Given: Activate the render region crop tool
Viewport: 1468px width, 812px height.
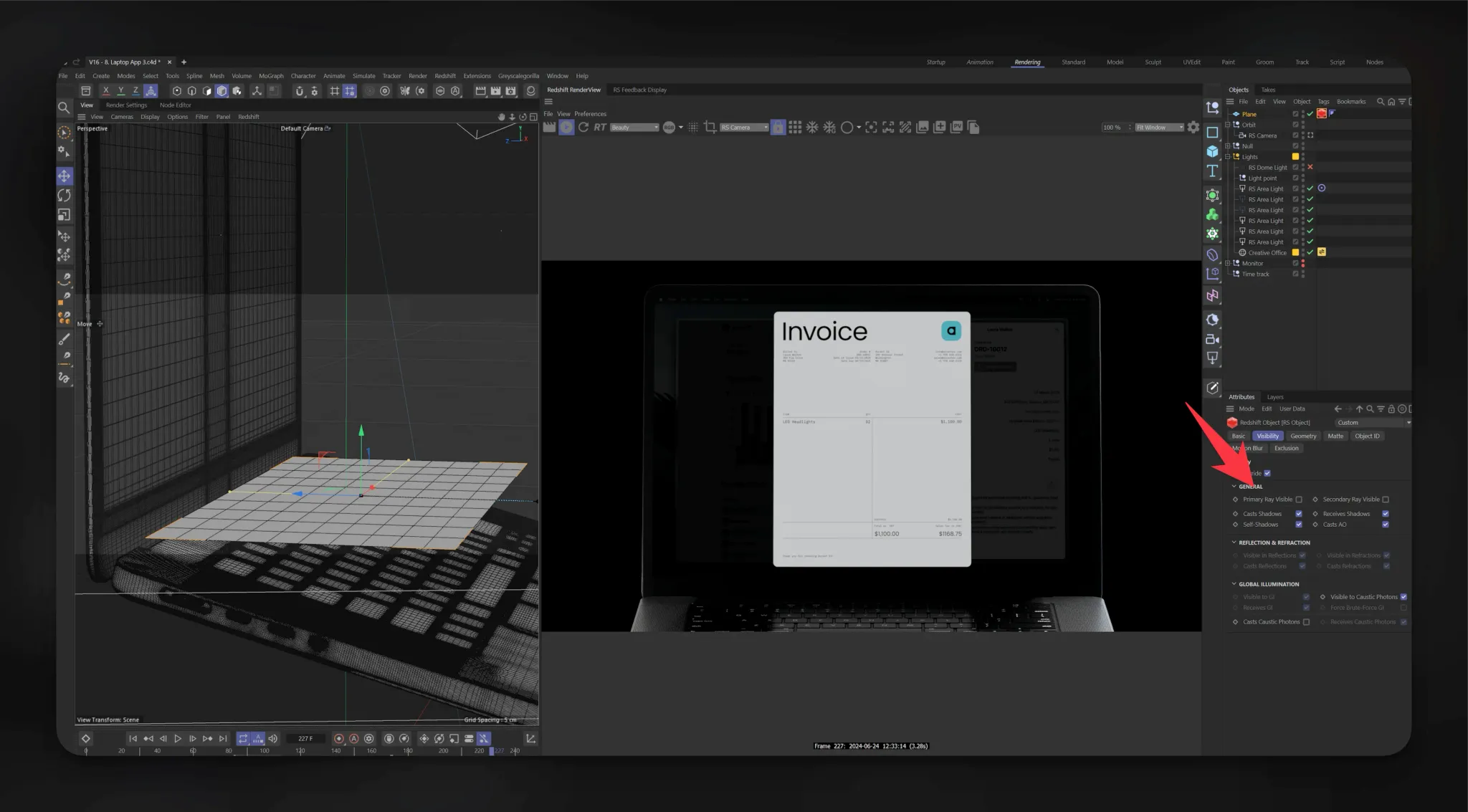Looking at the screenshot, I should click(710, 127).
